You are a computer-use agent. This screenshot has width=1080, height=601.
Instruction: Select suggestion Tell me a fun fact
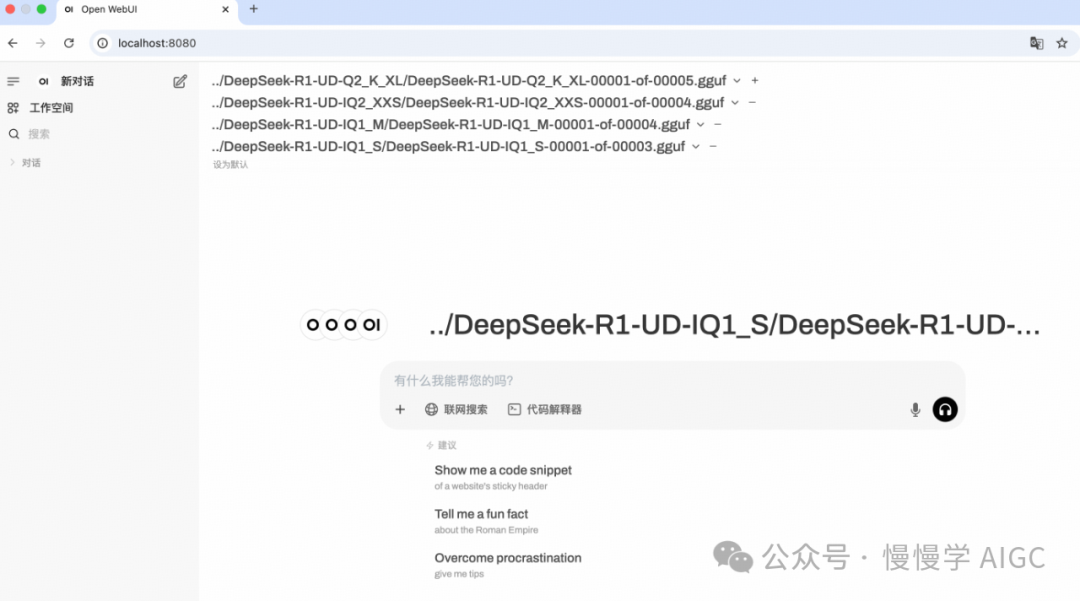point(486,521)
